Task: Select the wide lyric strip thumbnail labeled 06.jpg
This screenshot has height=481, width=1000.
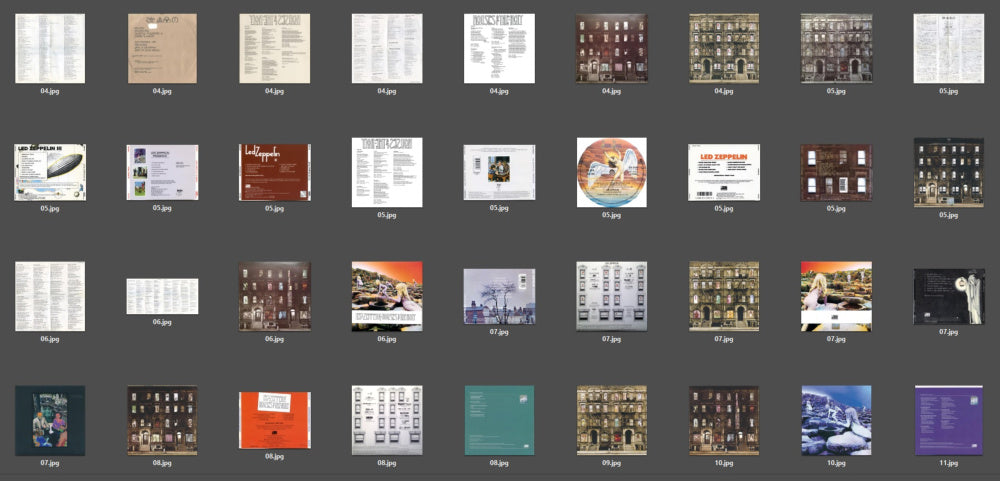Action: pos(162,296)
